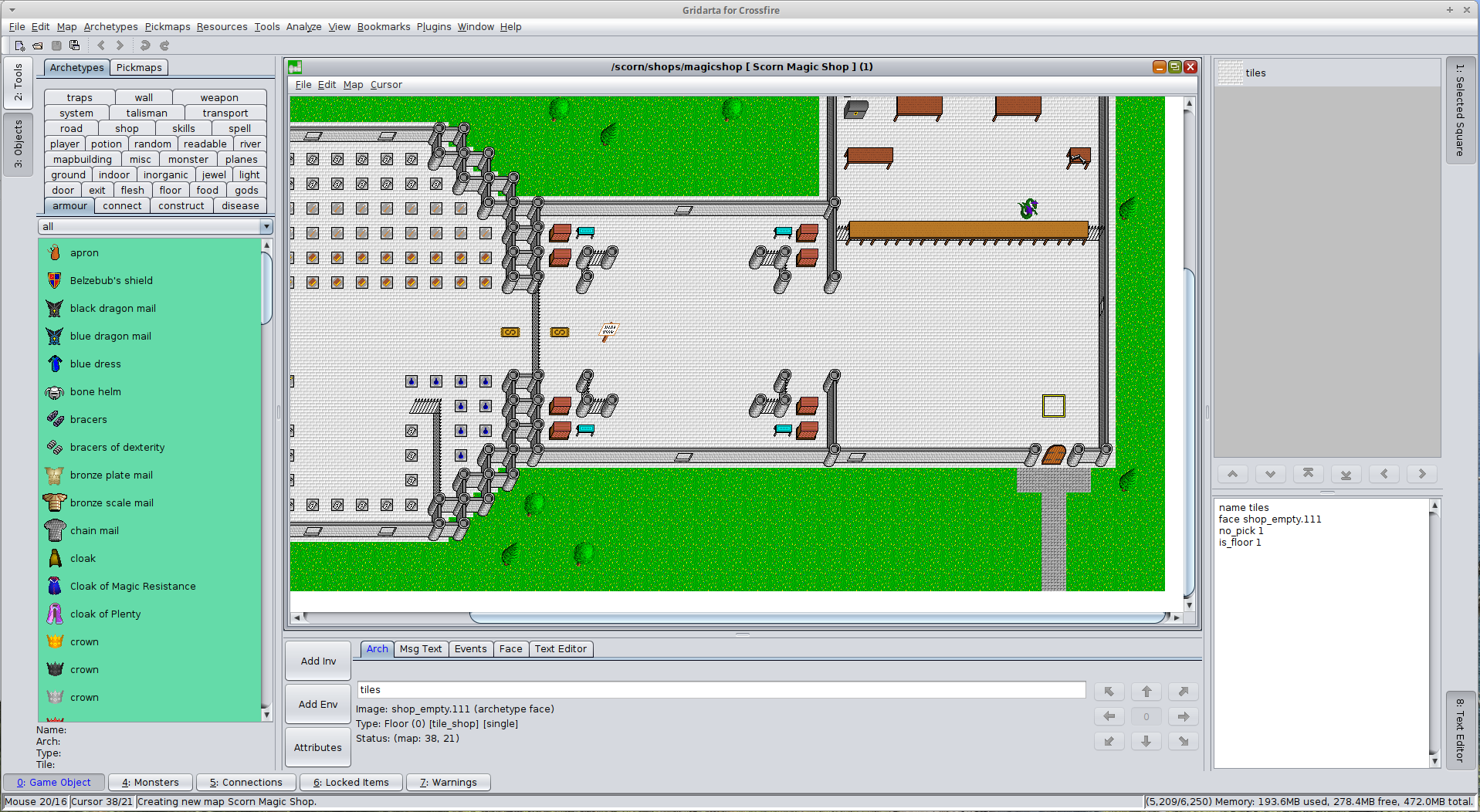Click the Attributes button

click(318, 748)
